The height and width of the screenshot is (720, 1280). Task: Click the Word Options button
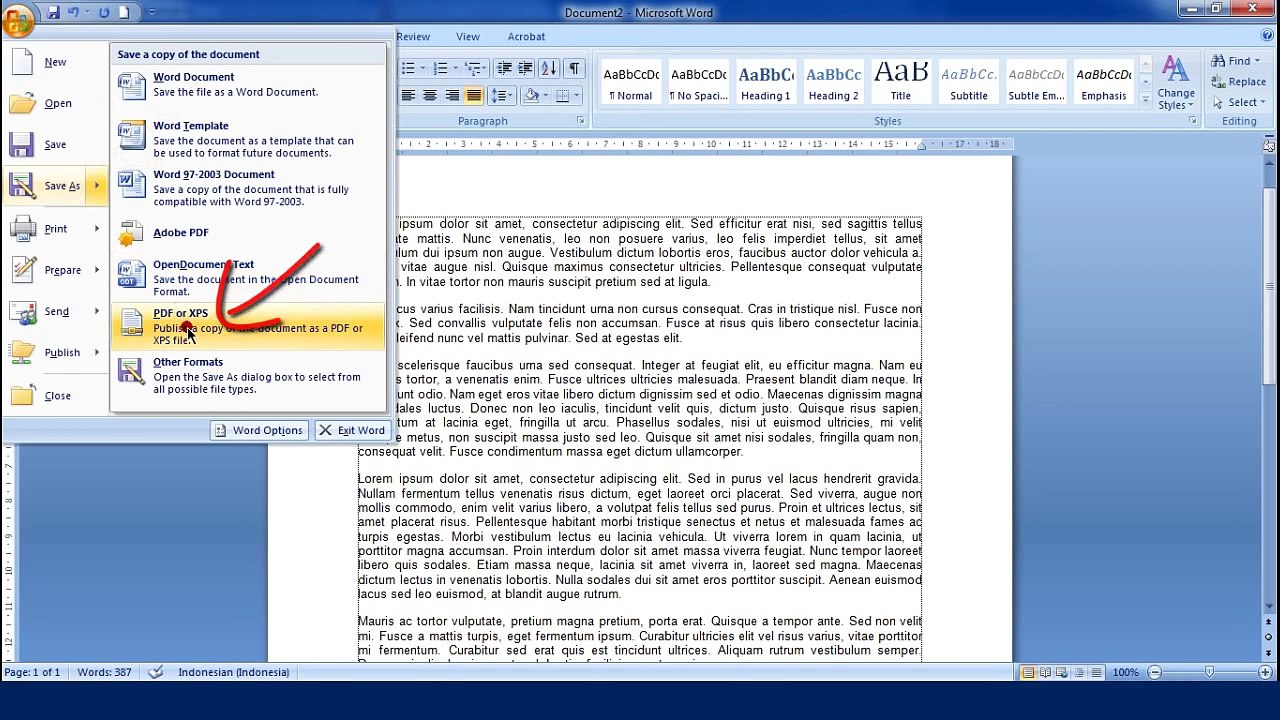(258, 431)
